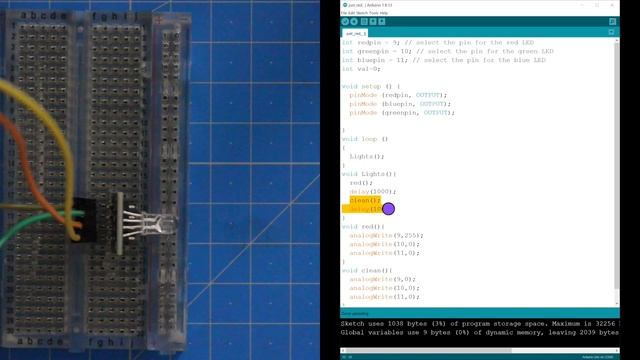Open the tab options dropdown arrow
This screenshot has height=360, width=640.
[611, 32]
